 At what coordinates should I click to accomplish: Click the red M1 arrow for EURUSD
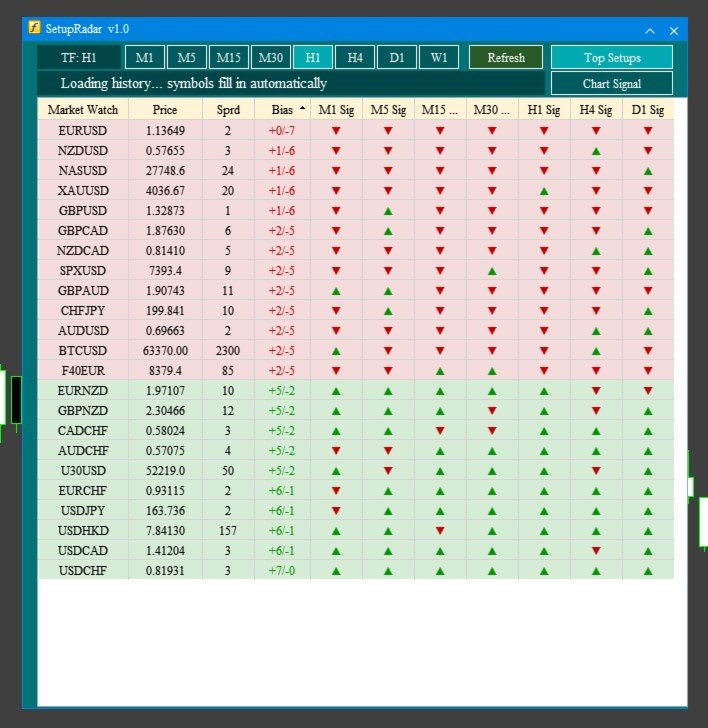point(336,131)
